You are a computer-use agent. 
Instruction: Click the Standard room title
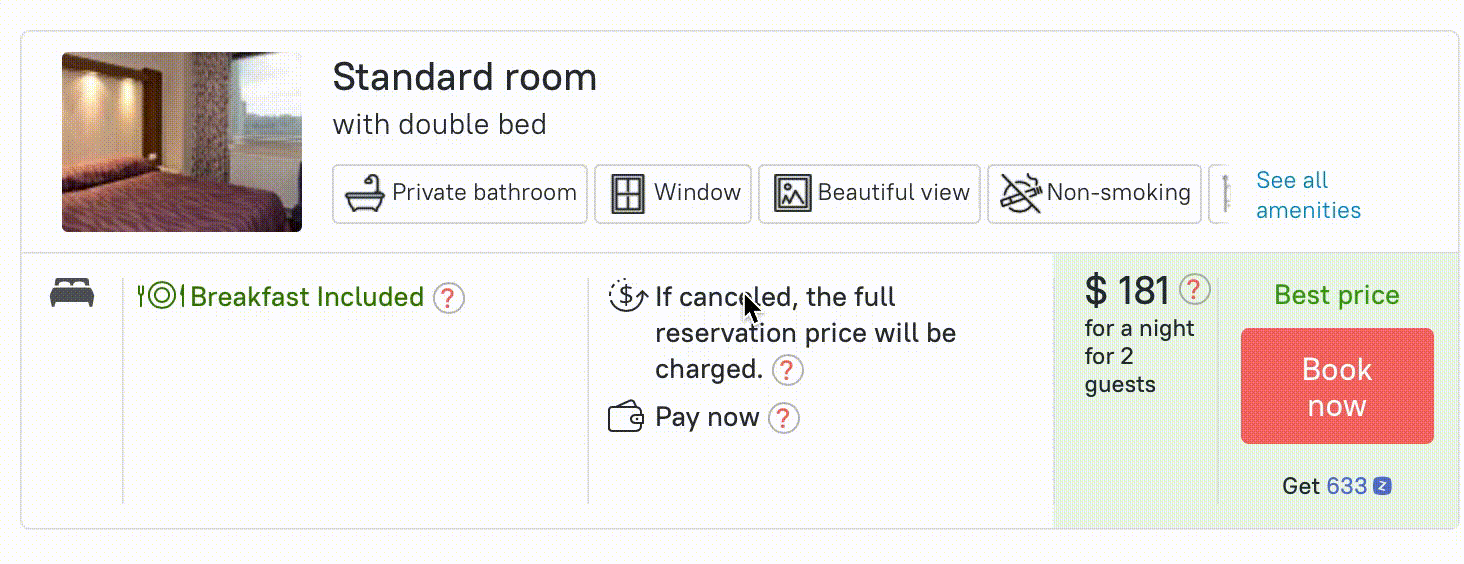coord(464,77)
